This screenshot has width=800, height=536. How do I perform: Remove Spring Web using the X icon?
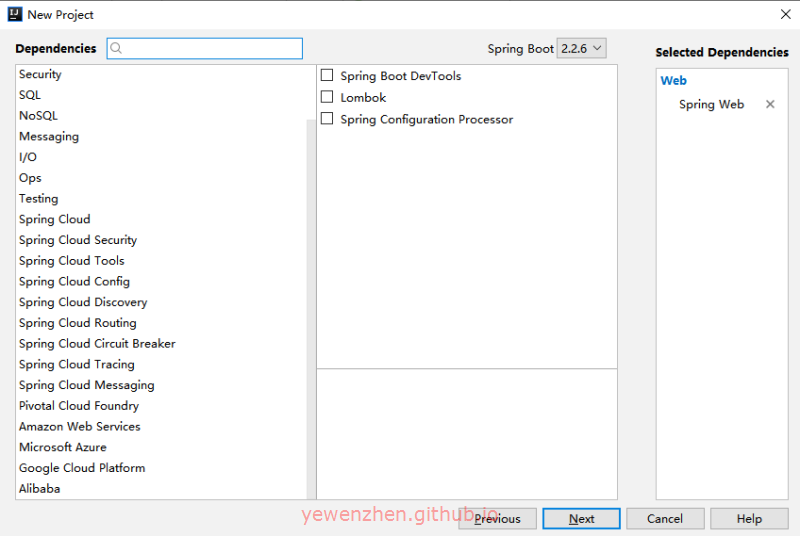pyautogui.click(x=770, y=104)
